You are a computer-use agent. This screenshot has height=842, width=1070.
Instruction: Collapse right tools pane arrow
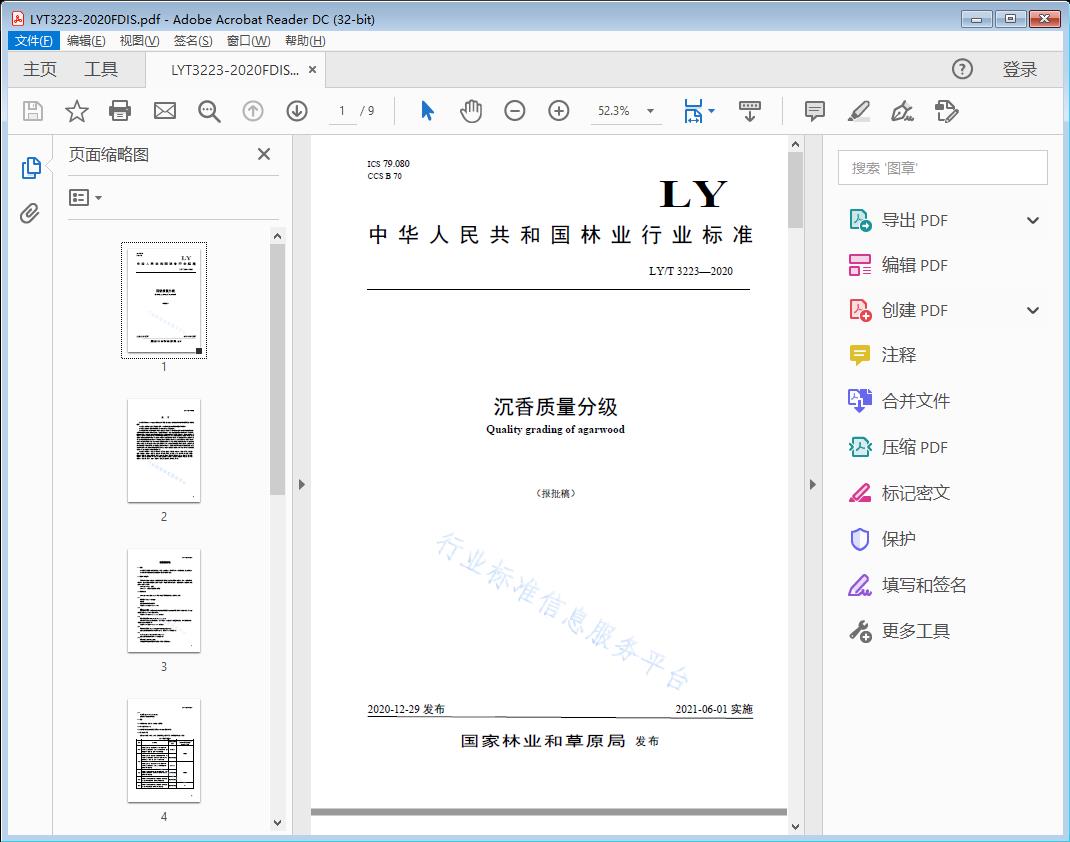pos(813,485)
